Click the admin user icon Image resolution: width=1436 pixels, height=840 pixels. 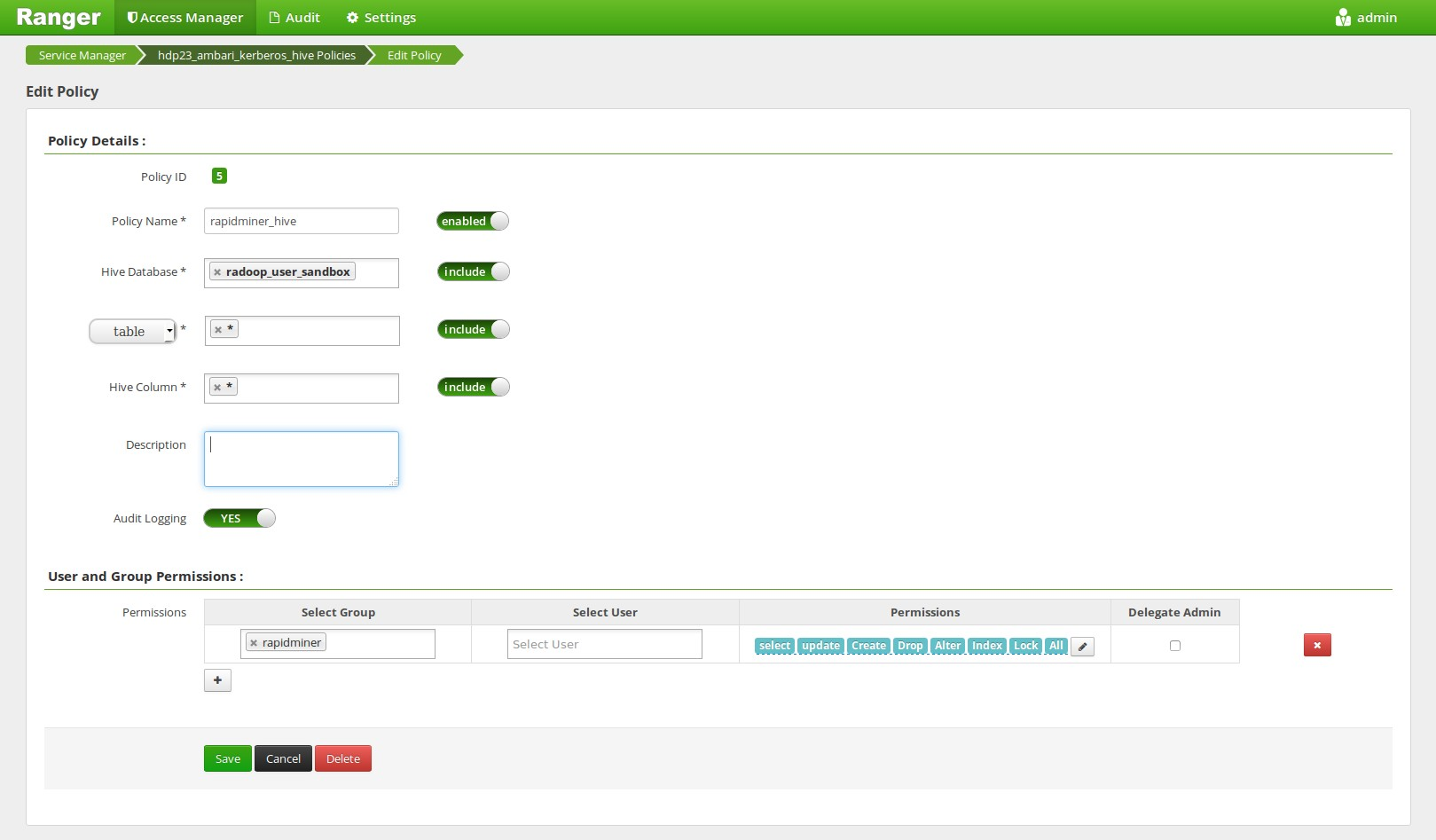(x=1343, y=18)
